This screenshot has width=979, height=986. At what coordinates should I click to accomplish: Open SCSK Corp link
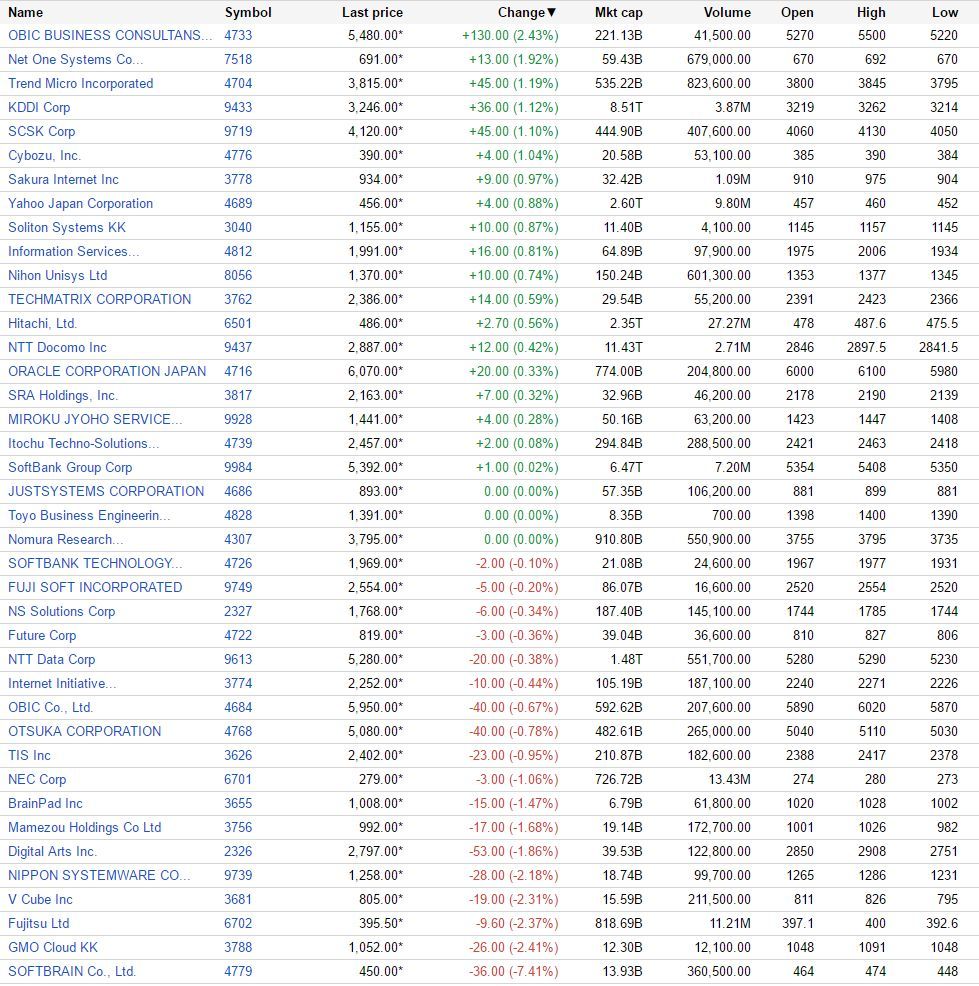[x=41, y=131]
